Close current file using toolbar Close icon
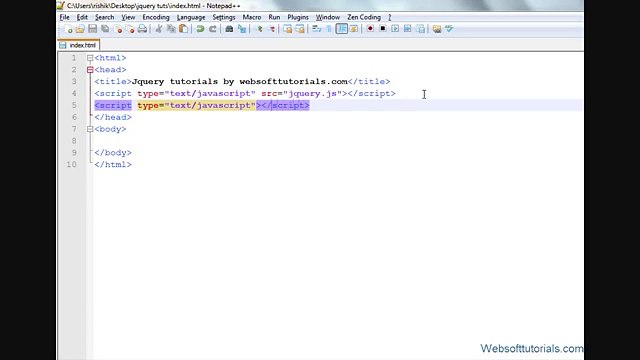The width and height of the screenshot is (640, 360). 118,29
